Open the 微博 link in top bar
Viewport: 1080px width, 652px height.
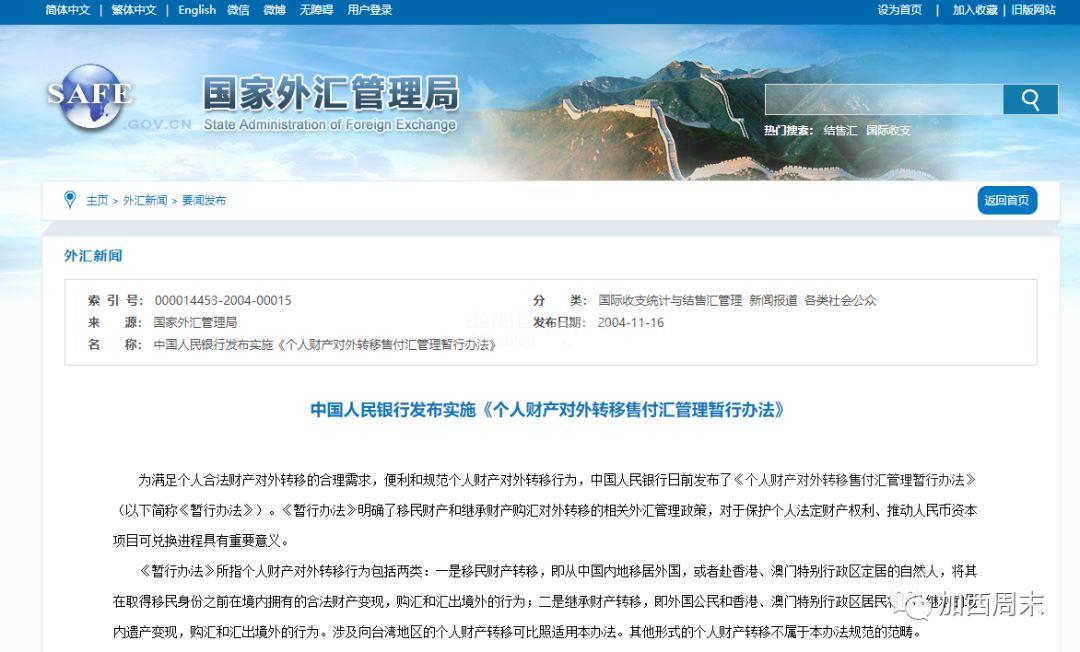click(x=274, y=10)
